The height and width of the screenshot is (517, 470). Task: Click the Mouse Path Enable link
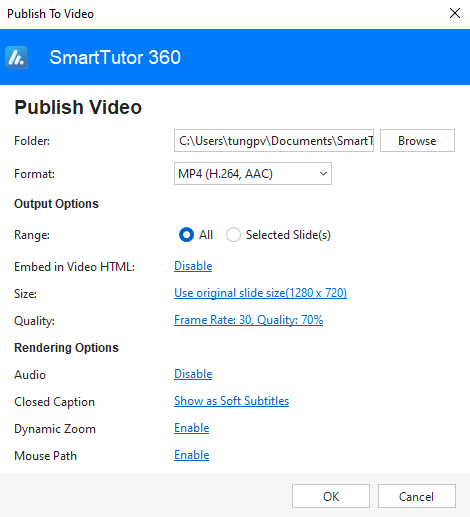[x=192, y=455]
